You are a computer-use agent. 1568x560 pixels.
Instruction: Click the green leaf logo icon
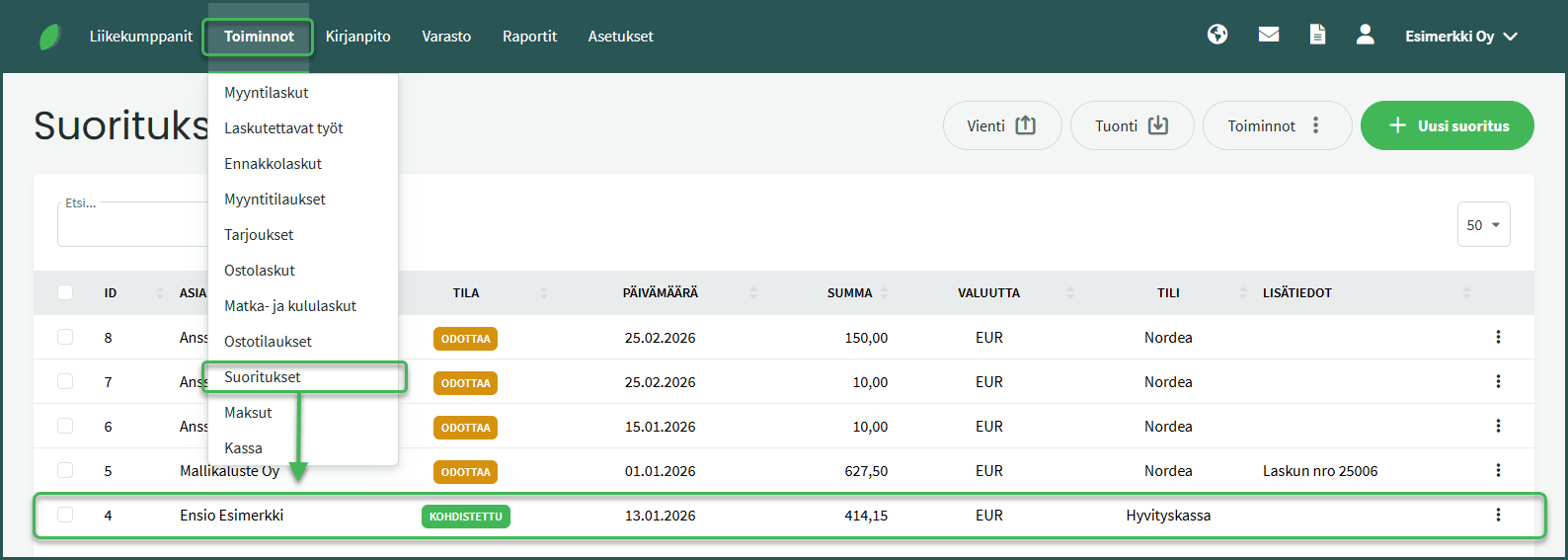[49, 37]
